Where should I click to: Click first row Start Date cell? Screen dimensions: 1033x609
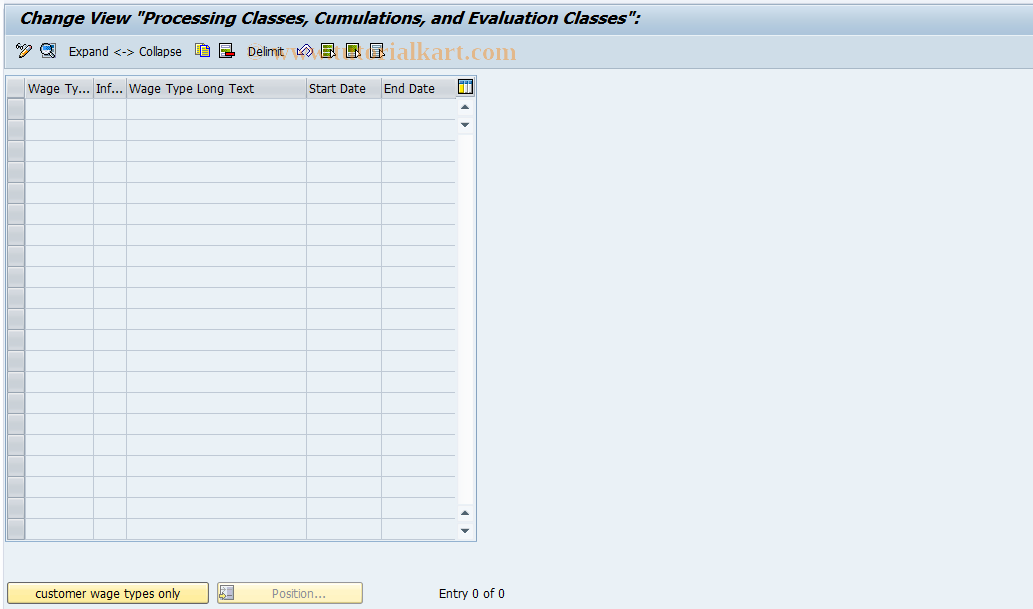point(343,109)
